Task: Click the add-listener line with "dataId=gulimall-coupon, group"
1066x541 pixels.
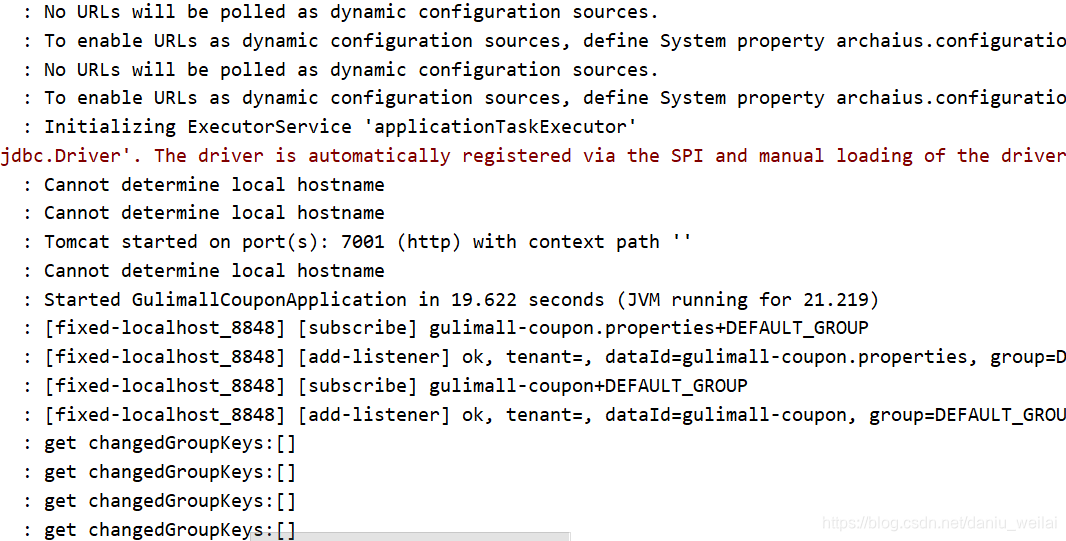Action: pos(545,415)
